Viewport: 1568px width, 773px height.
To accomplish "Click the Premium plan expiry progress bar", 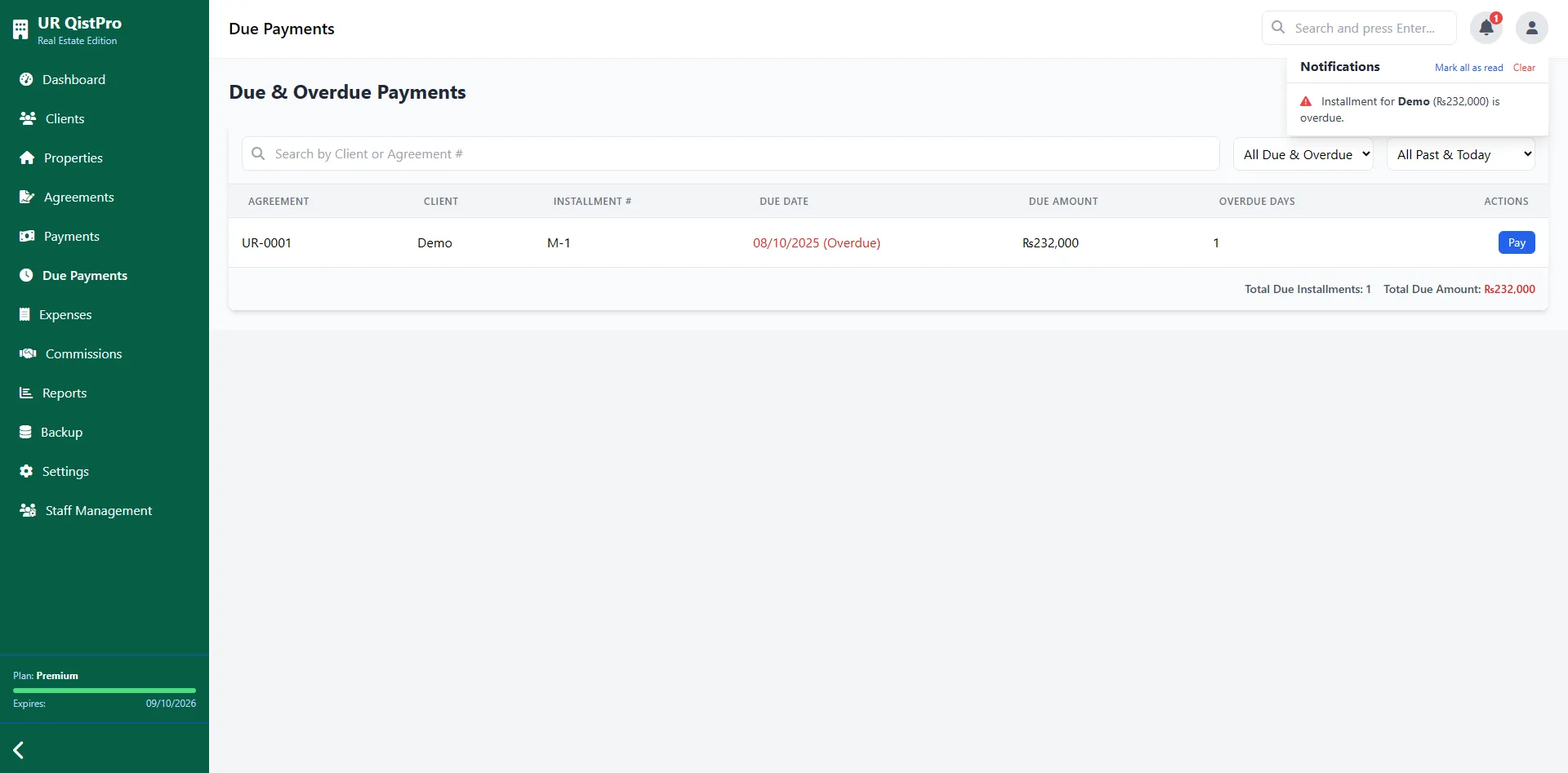I will pos(104,691).
